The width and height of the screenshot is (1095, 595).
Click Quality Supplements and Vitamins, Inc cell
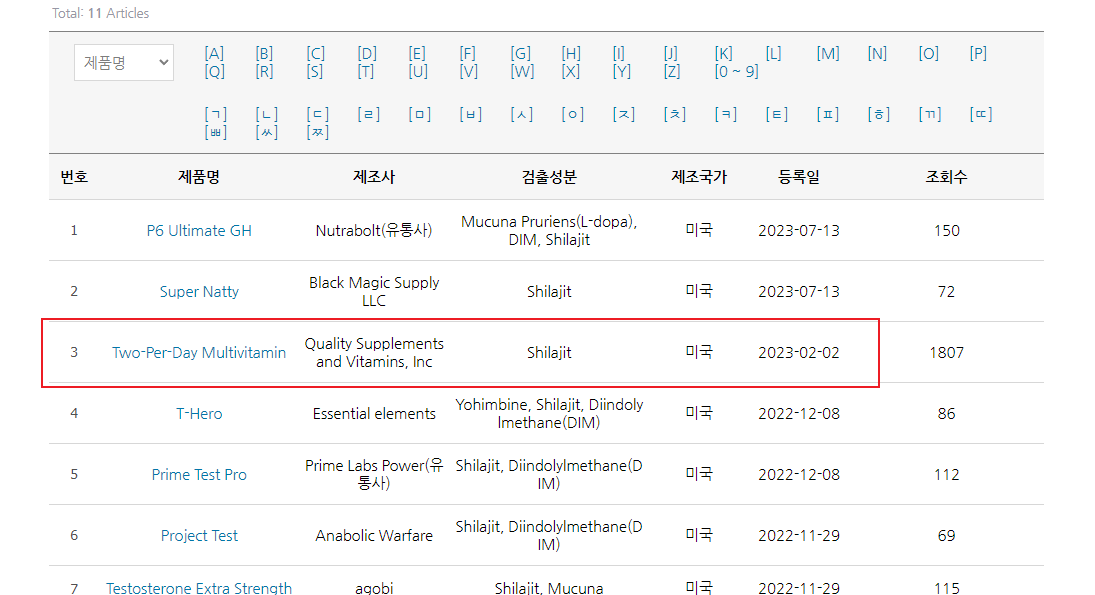point(374,353)
